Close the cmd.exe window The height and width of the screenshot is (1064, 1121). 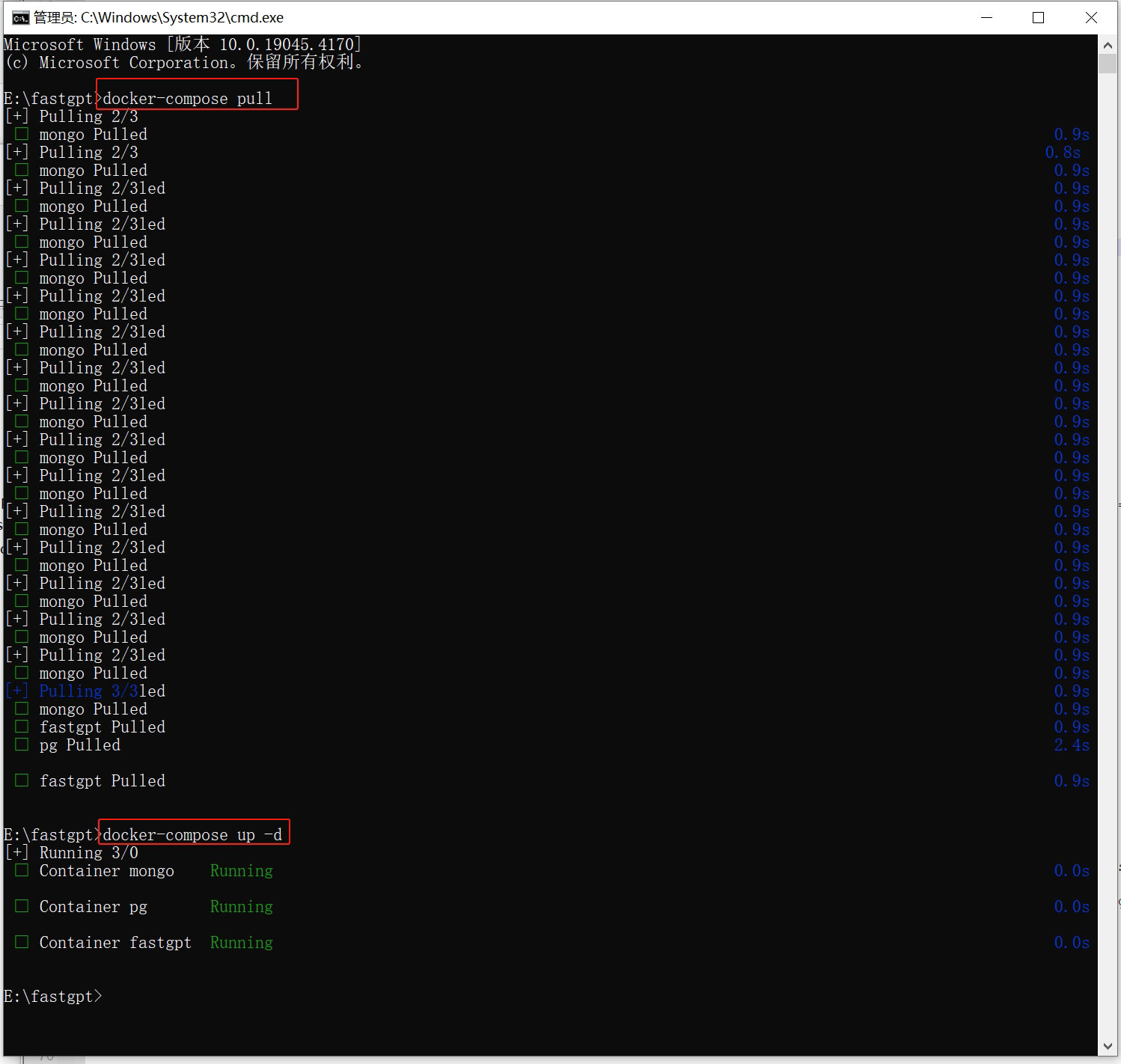pos(1091,18)
